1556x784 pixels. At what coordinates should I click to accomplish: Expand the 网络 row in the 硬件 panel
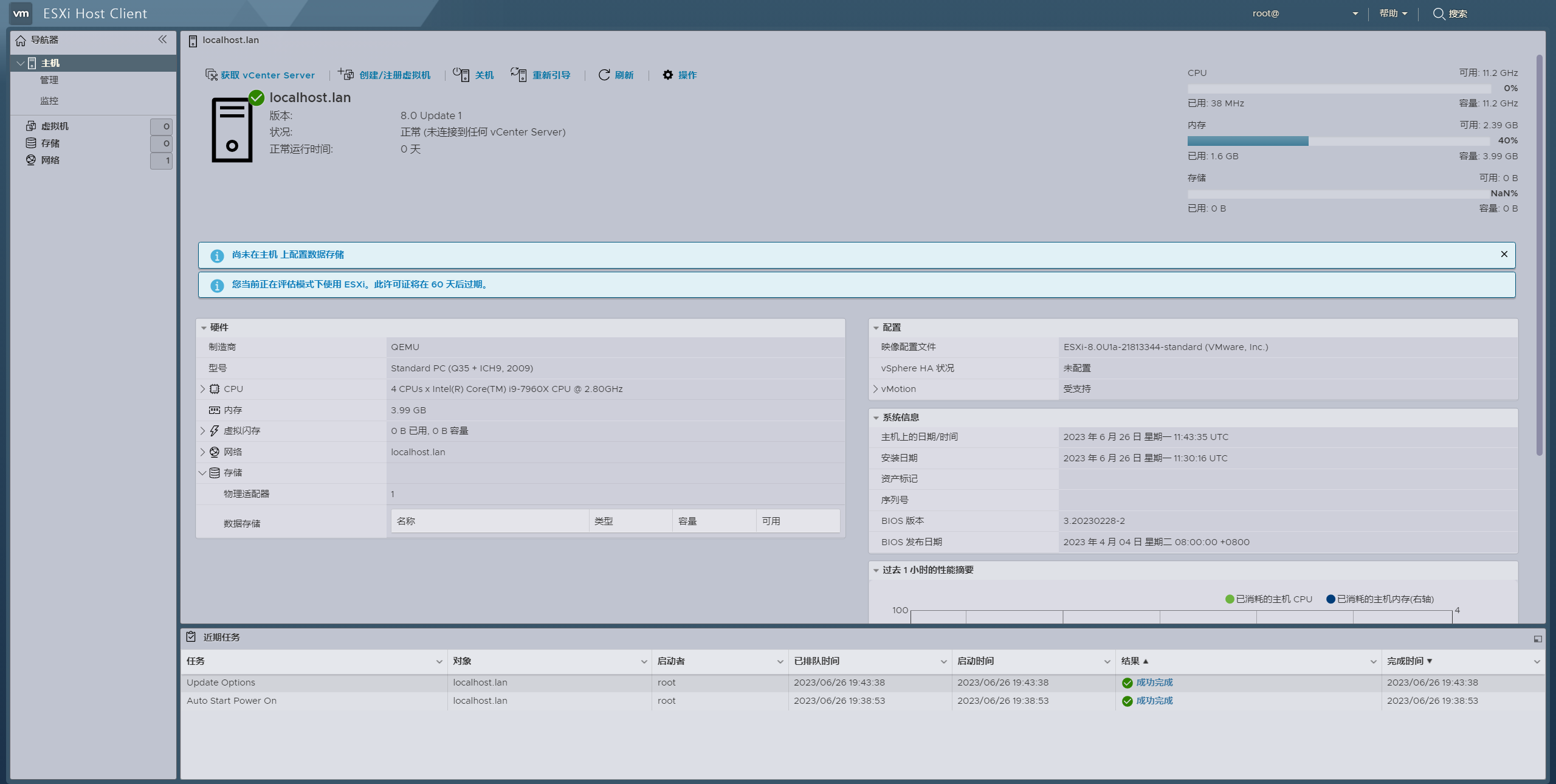click(203, 452)
